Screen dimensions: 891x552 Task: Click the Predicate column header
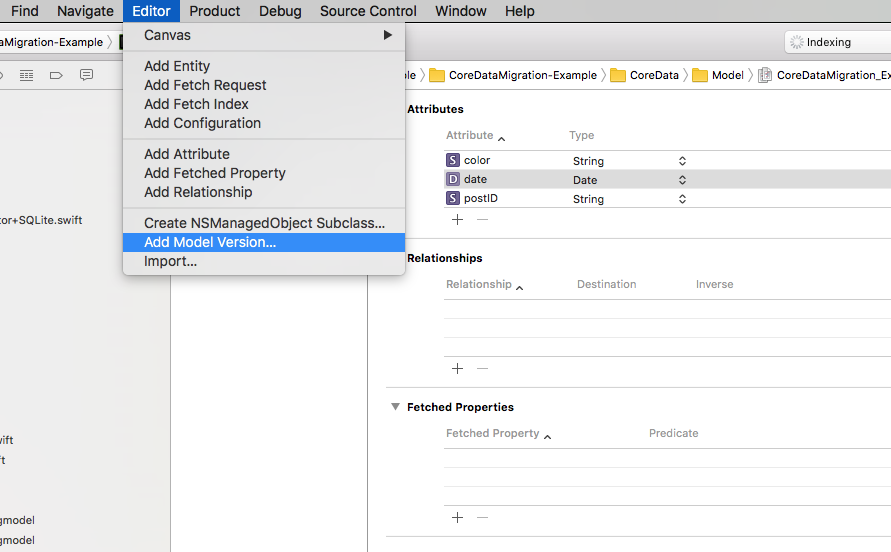coord(673,433)
